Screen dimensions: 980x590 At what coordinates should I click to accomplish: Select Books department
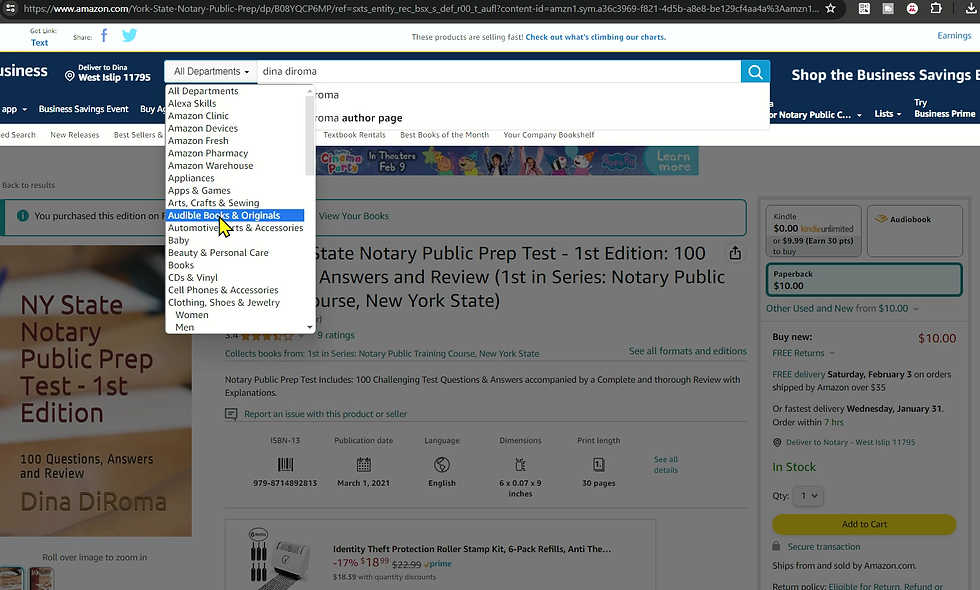tap(181, 265)
